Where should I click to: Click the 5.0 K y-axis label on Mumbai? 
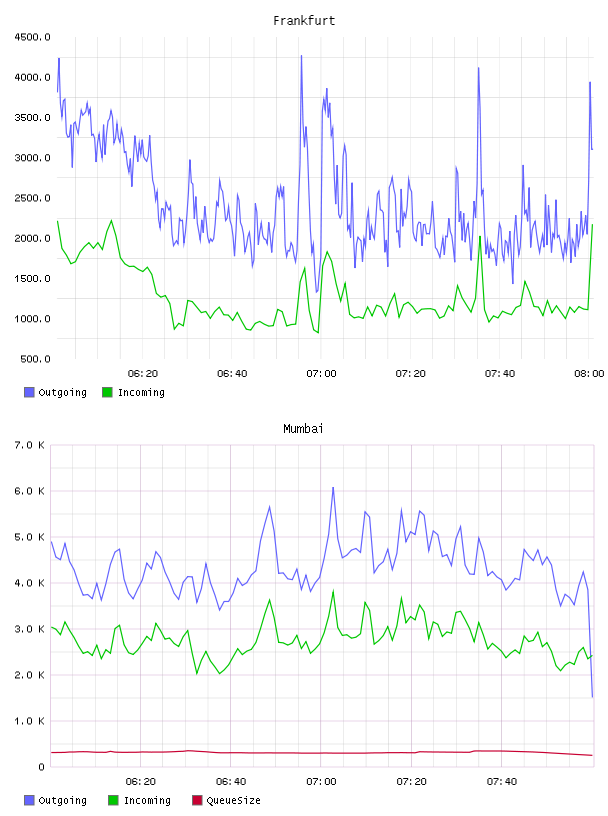pos(29,537)
